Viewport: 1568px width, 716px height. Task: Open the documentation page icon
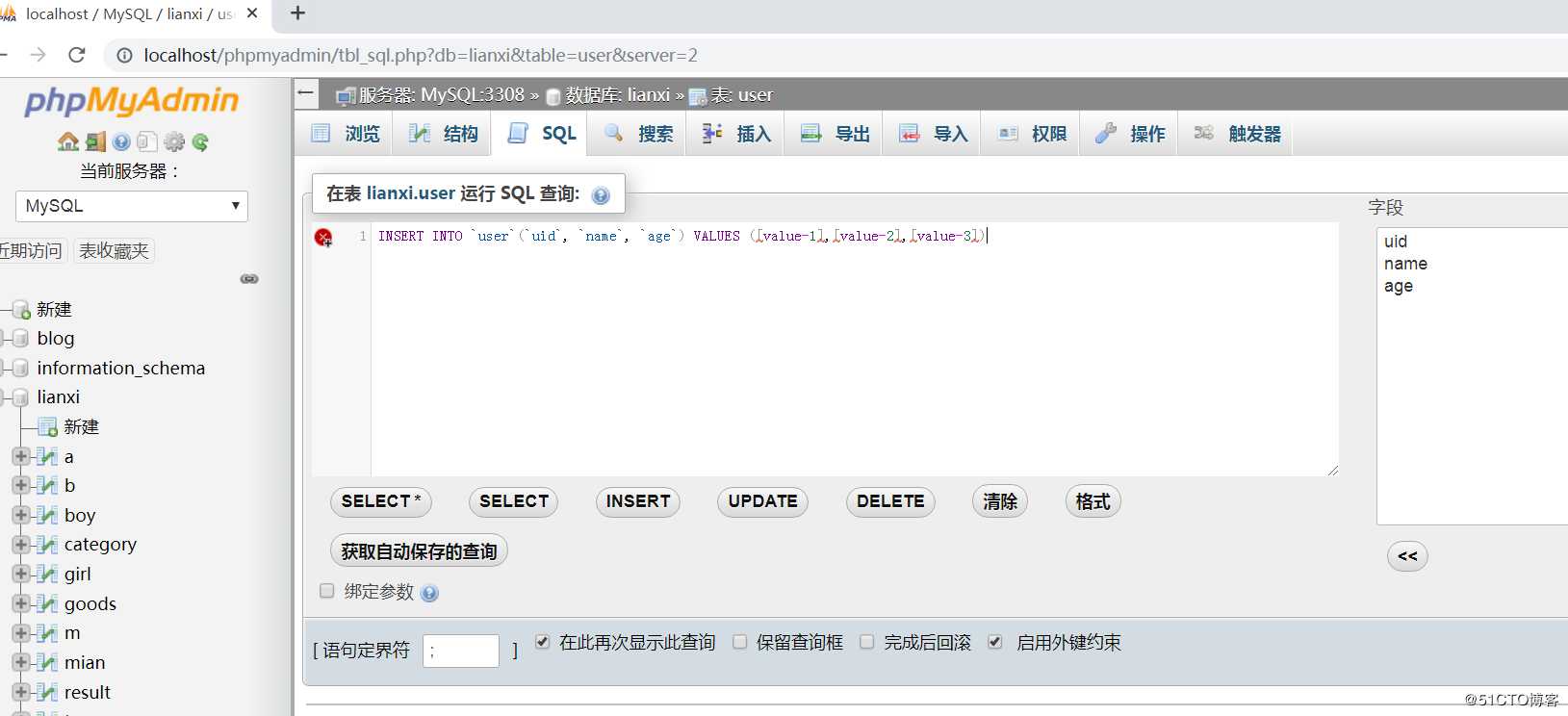(x=146, y=142)
